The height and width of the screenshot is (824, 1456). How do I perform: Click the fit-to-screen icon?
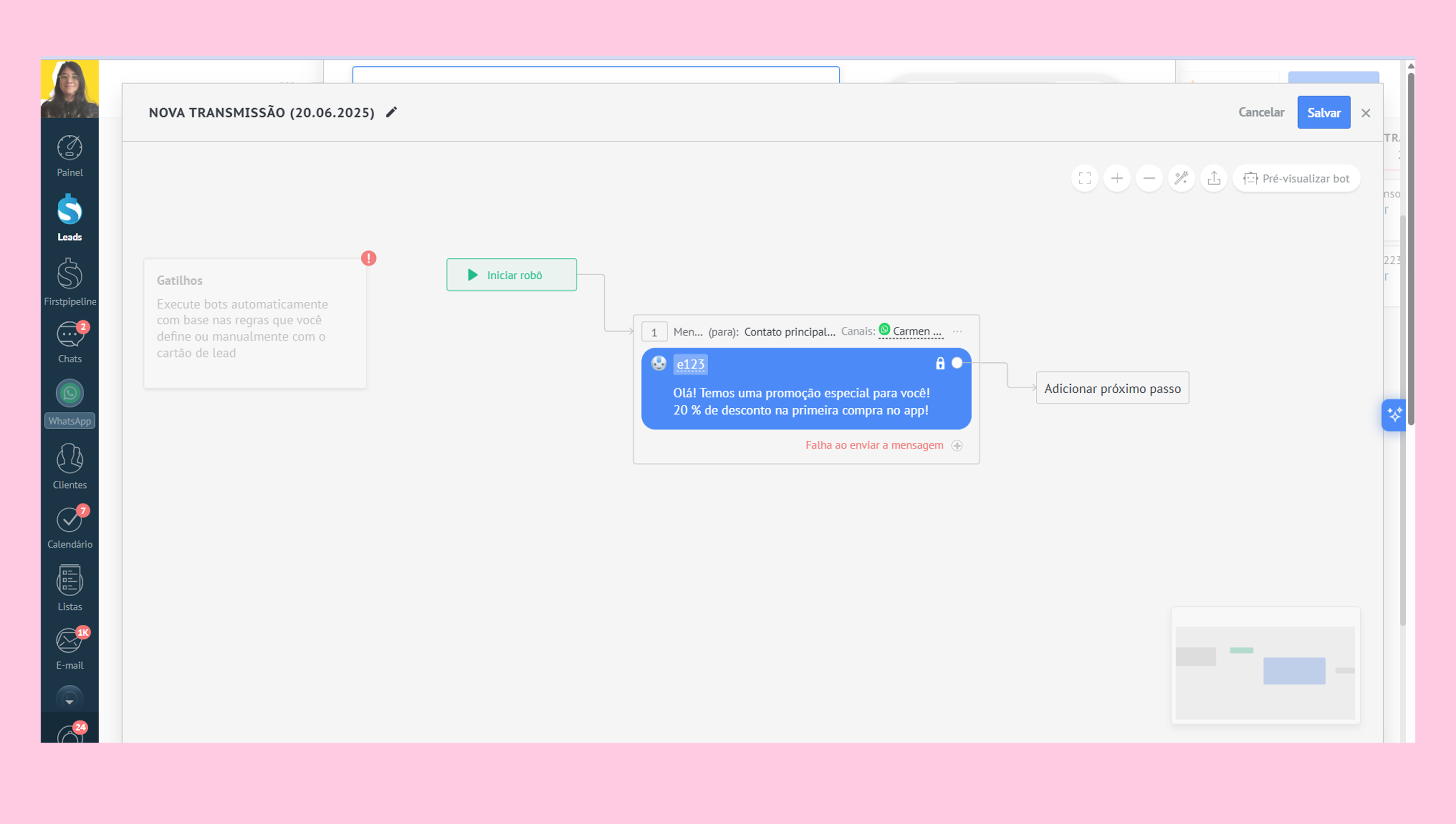(1085, 178)
